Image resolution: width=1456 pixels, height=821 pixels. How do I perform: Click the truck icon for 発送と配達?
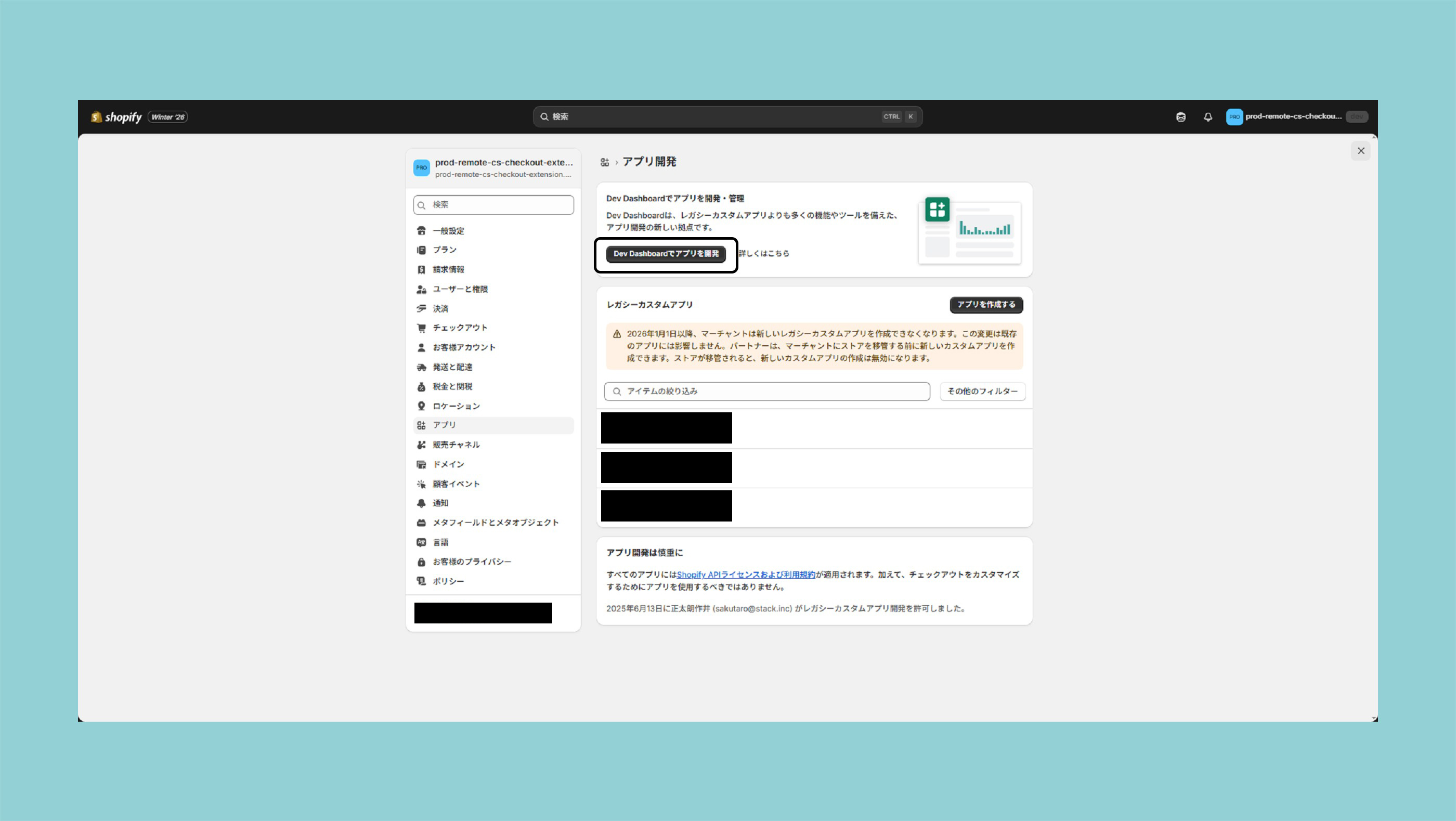[421, 367]
